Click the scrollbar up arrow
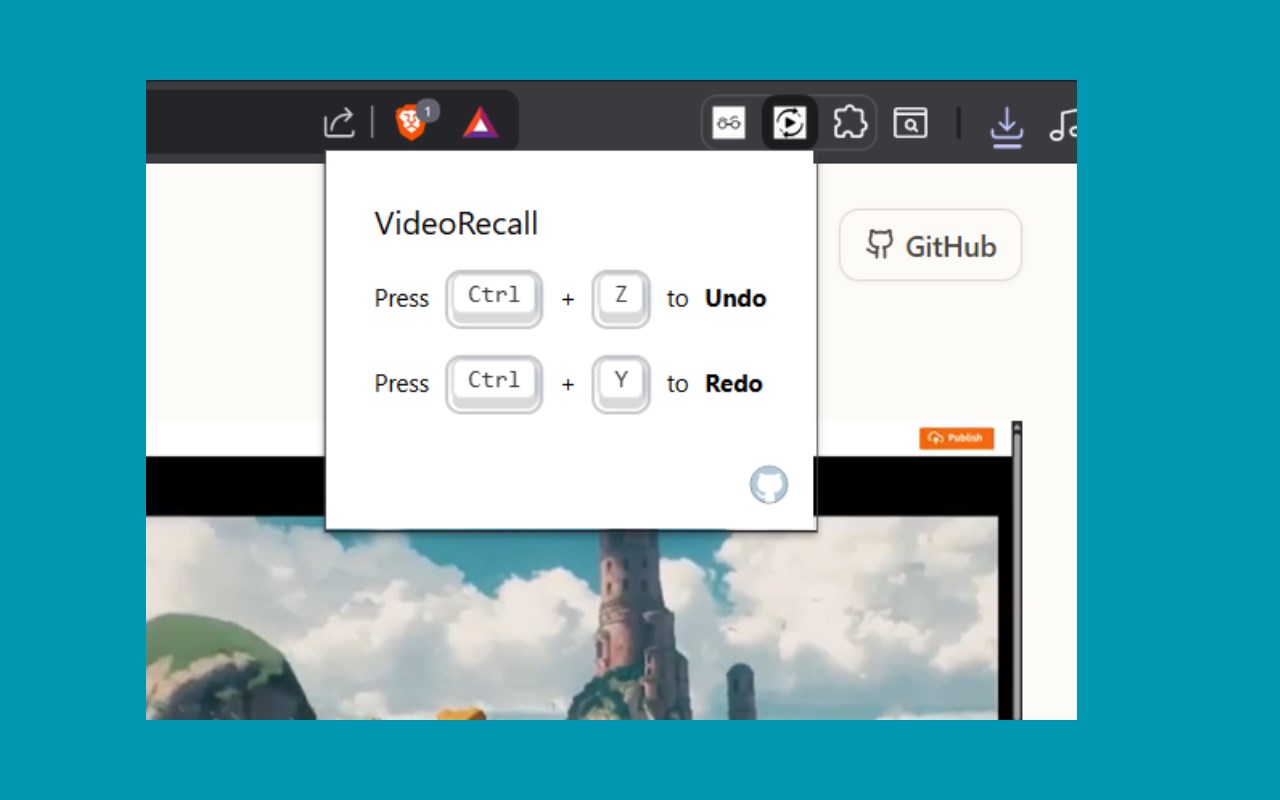This screenshot has width=1280, height=800. coord(1017,430)
